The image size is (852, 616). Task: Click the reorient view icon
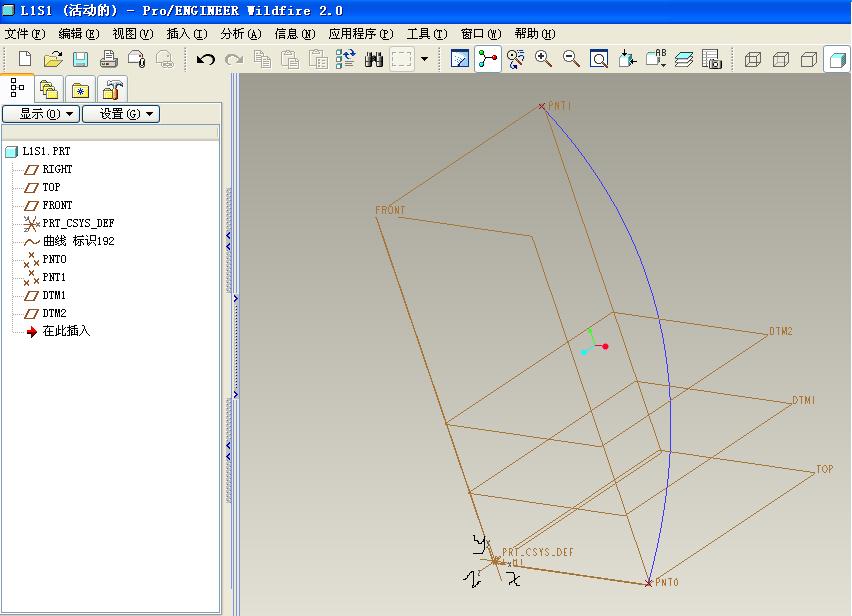click(627, 59)
